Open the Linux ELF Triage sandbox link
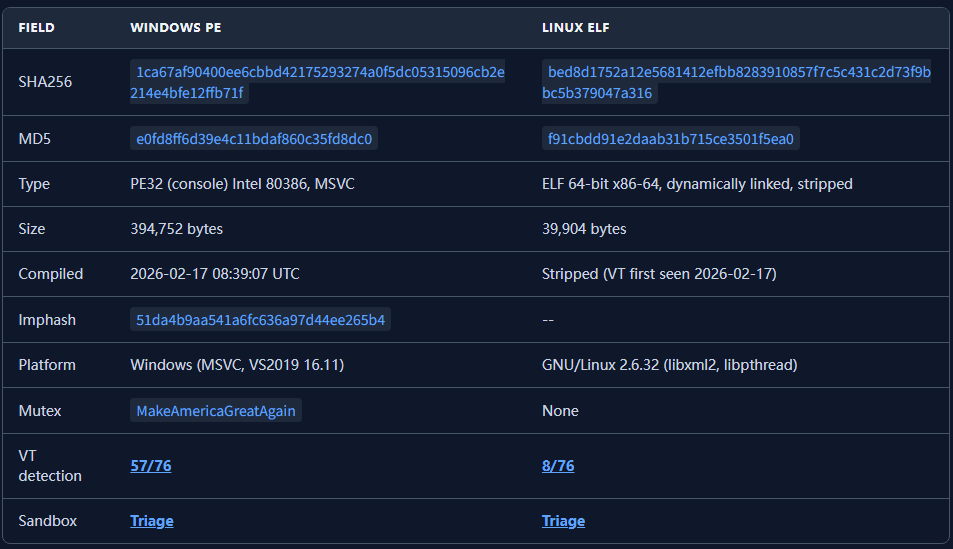Image resolution: width=953 pixels, height=549 pixels. tap(563, 521)
